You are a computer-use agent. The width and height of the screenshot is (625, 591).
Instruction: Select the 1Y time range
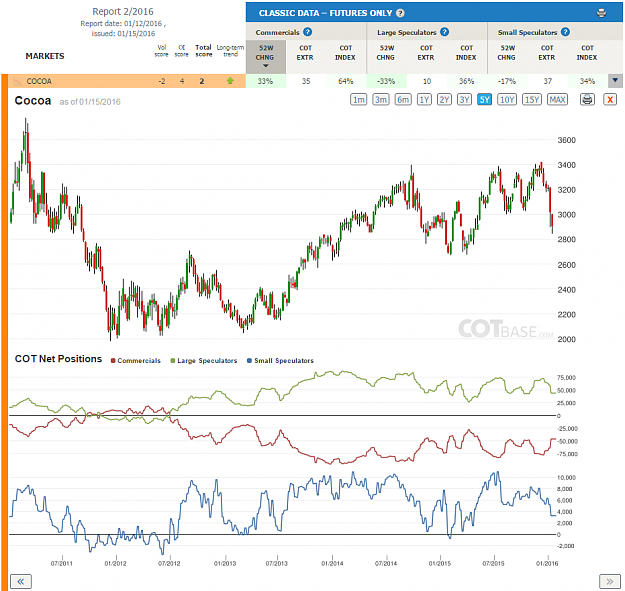[424, 99]
